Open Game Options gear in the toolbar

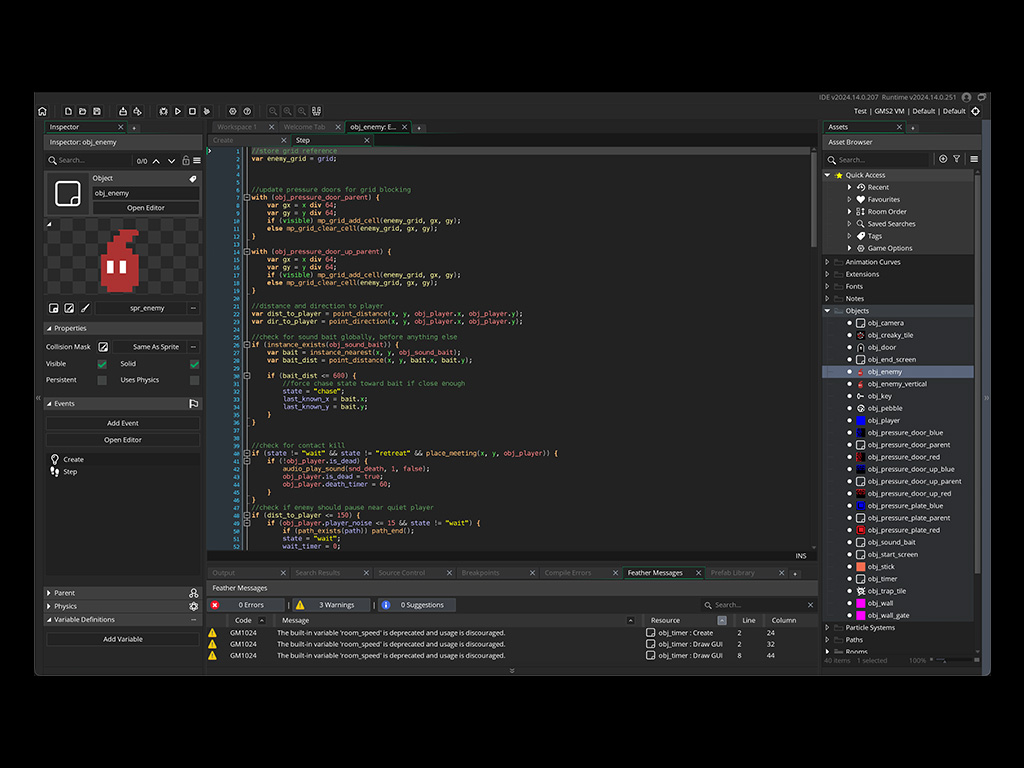pos(233,111)
